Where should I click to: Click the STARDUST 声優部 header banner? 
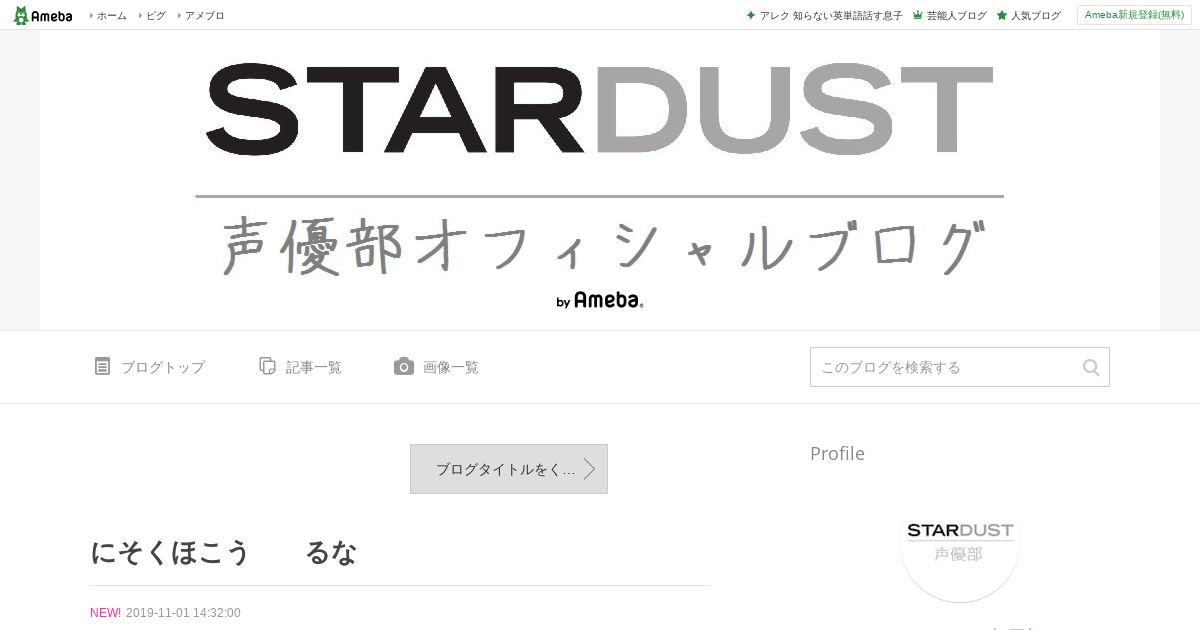click(600, 180)
